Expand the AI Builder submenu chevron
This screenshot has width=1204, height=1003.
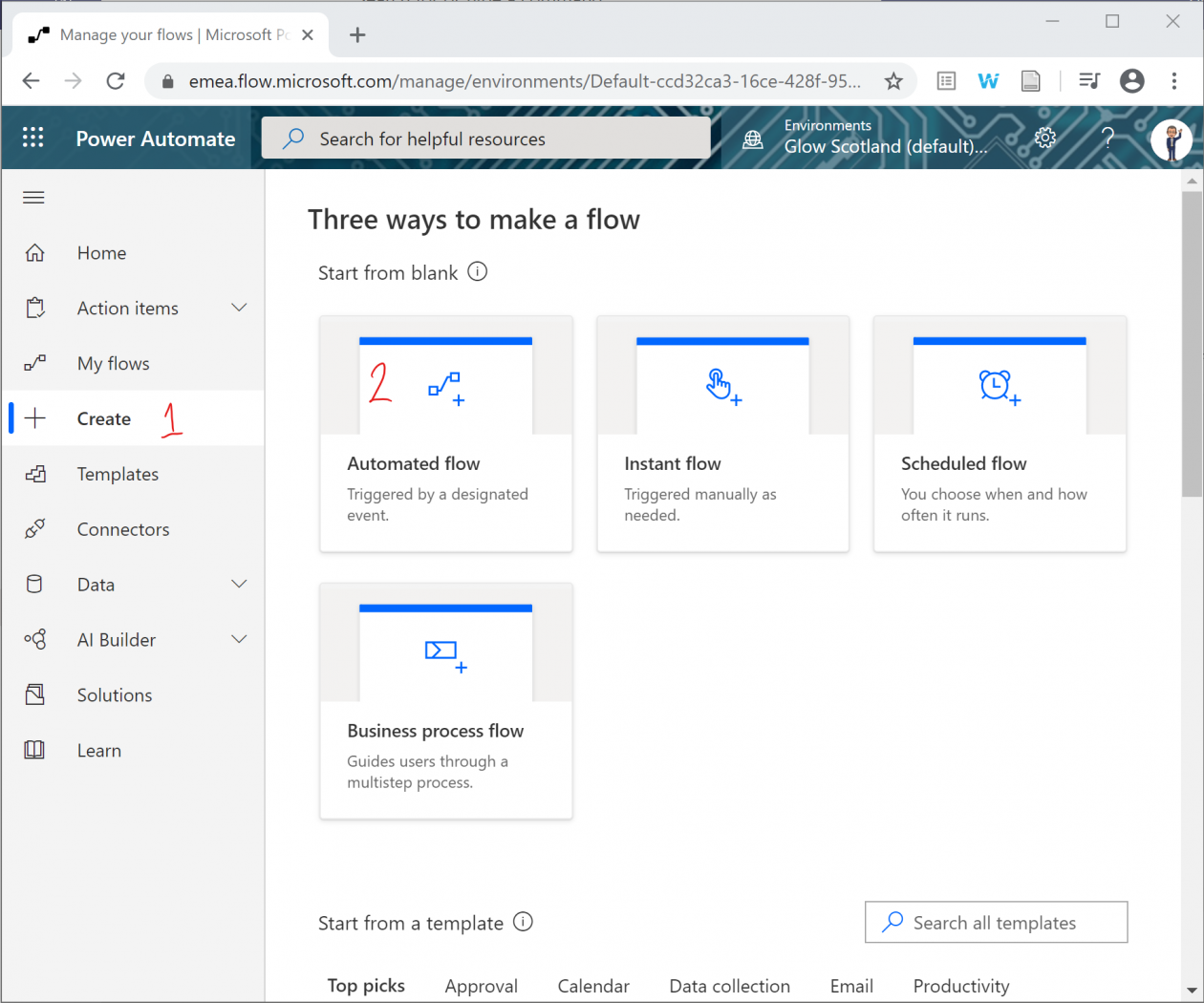(x=239, y=639)
